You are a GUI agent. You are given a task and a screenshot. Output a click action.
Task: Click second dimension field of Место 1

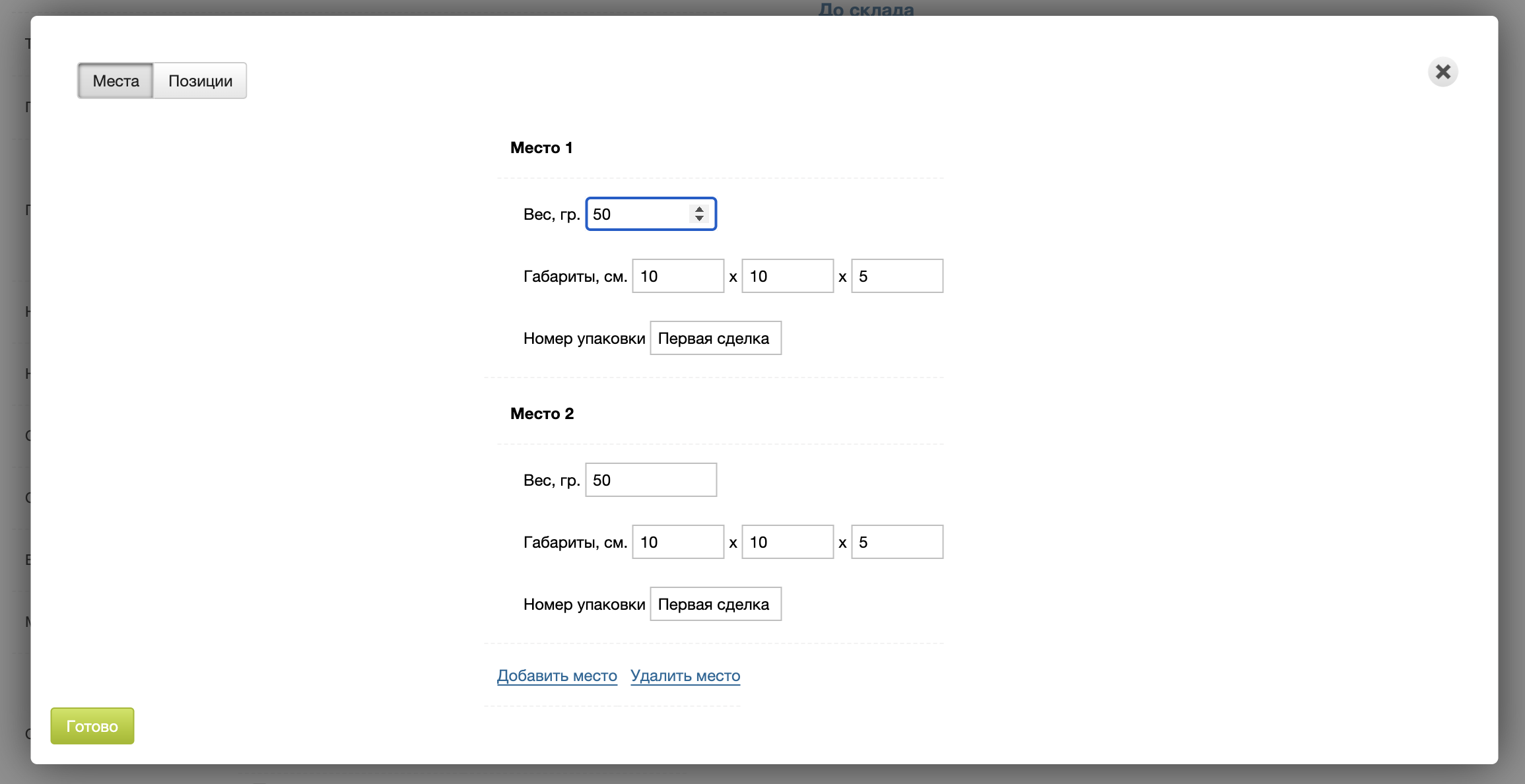(787, 276)
